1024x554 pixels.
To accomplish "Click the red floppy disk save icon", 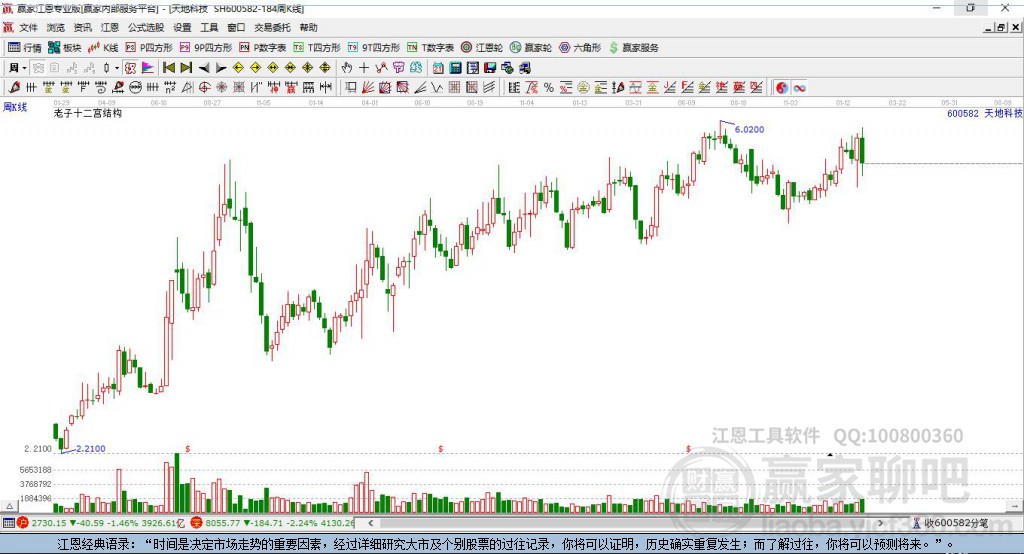I will pyautogui.click(x=490, y=67).
